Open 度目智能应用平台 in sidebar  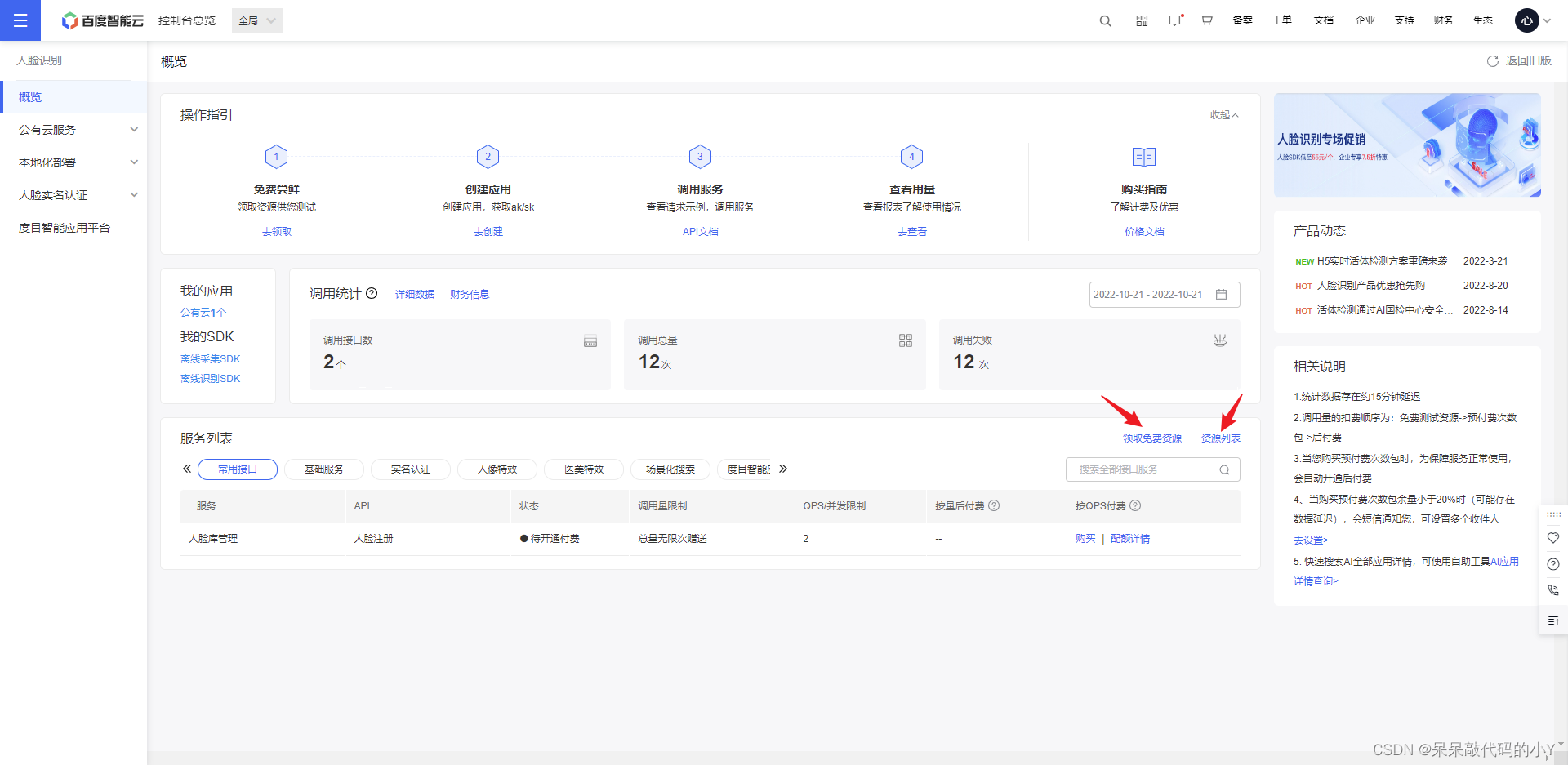tap(73, 228)
